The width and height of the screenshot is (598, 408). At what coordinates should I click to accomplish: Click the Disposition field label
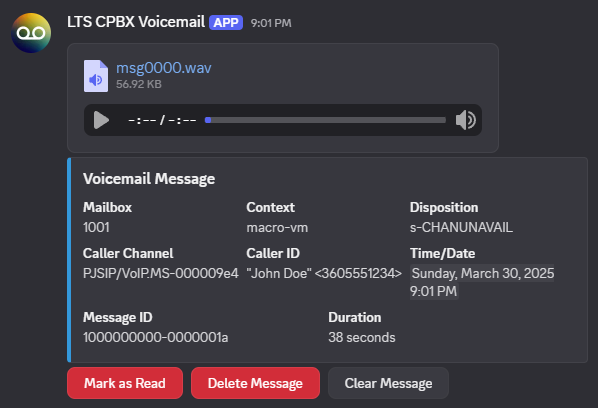(x=444, y=207)
